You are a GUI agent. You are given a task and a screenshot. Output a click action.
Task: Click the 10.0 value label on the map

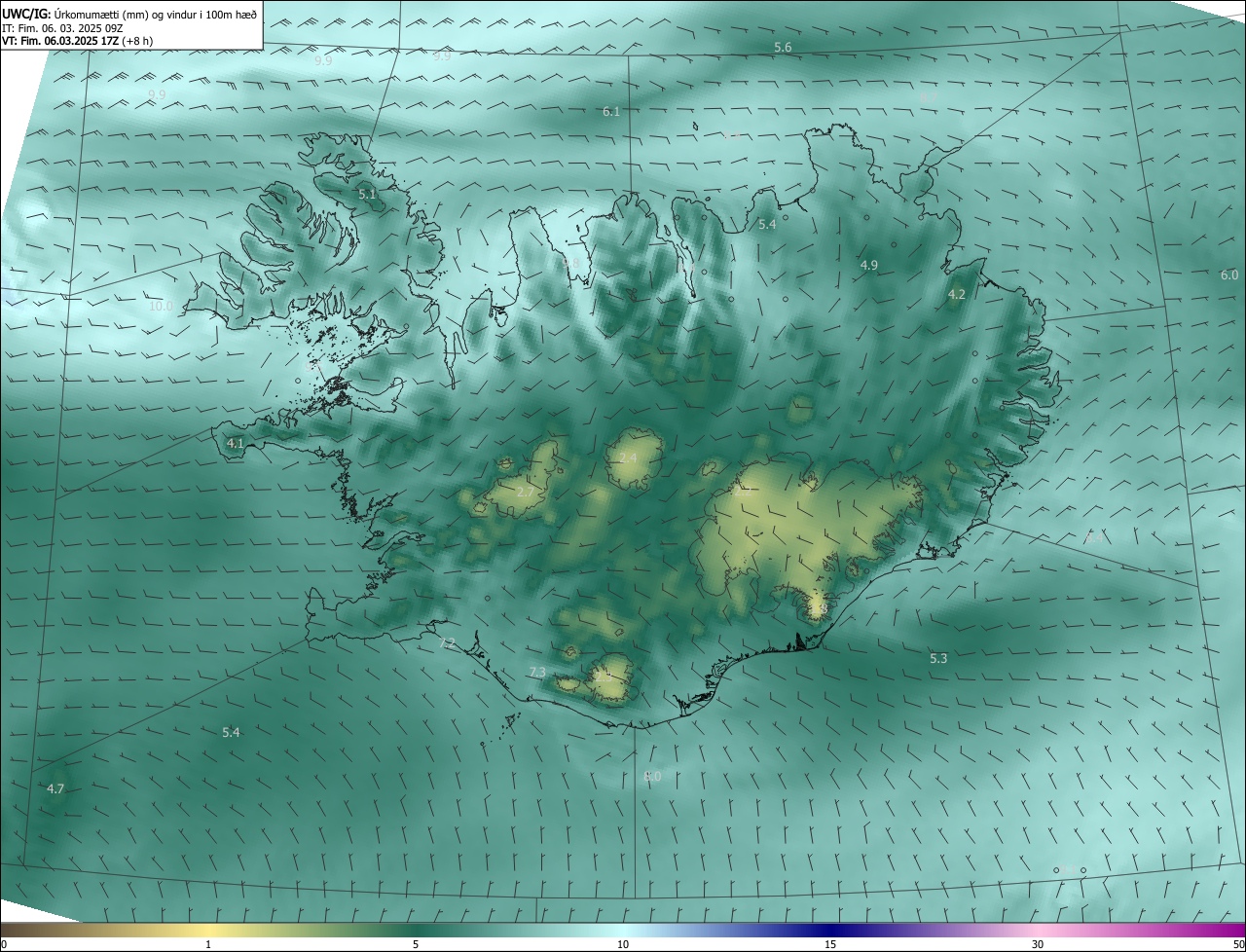161,306
